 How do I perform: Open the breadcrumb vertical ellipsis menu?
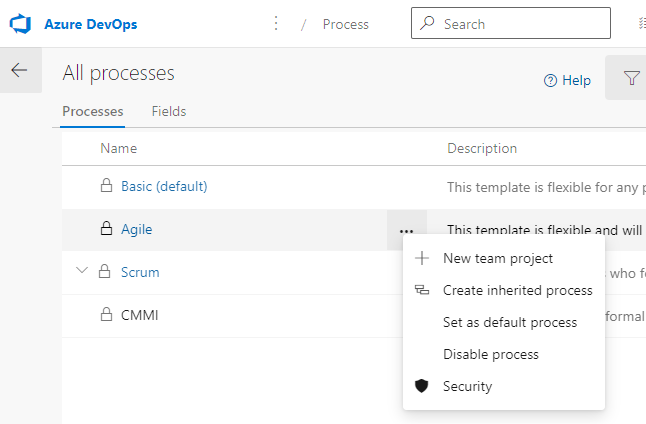(x=276, y=23)
